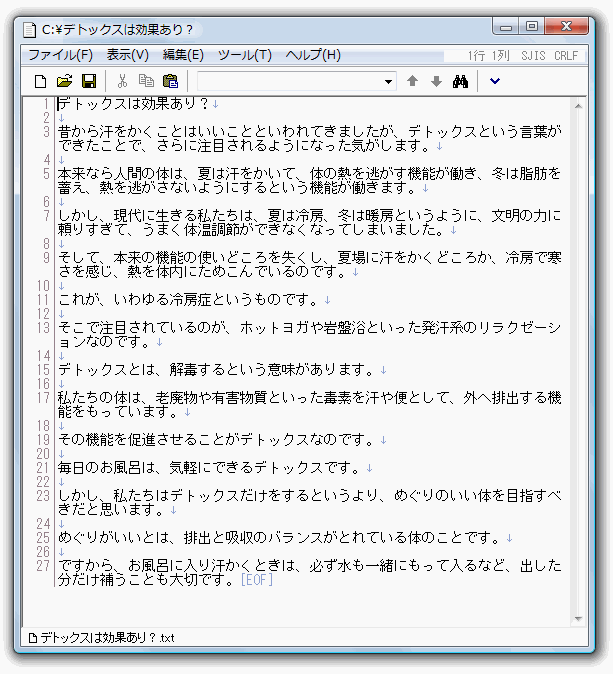Image resolution: width=613 pixels, height=674 pixels.
Task: Click the document icon in title bar
Action: 29,30
